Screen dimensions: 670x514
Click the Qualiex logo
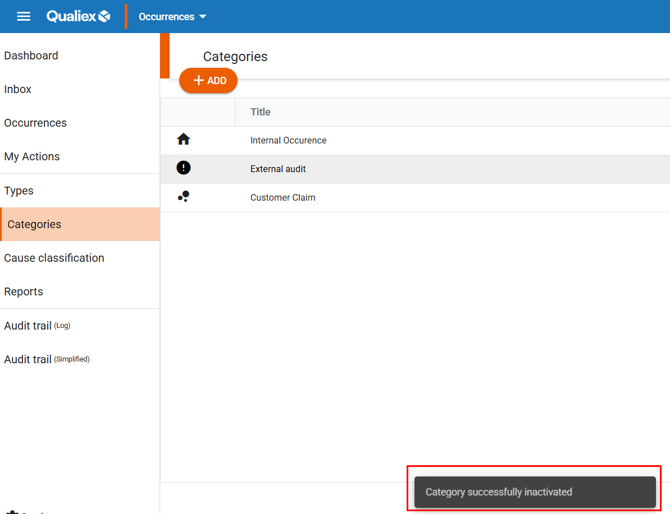tap(78, 16)
